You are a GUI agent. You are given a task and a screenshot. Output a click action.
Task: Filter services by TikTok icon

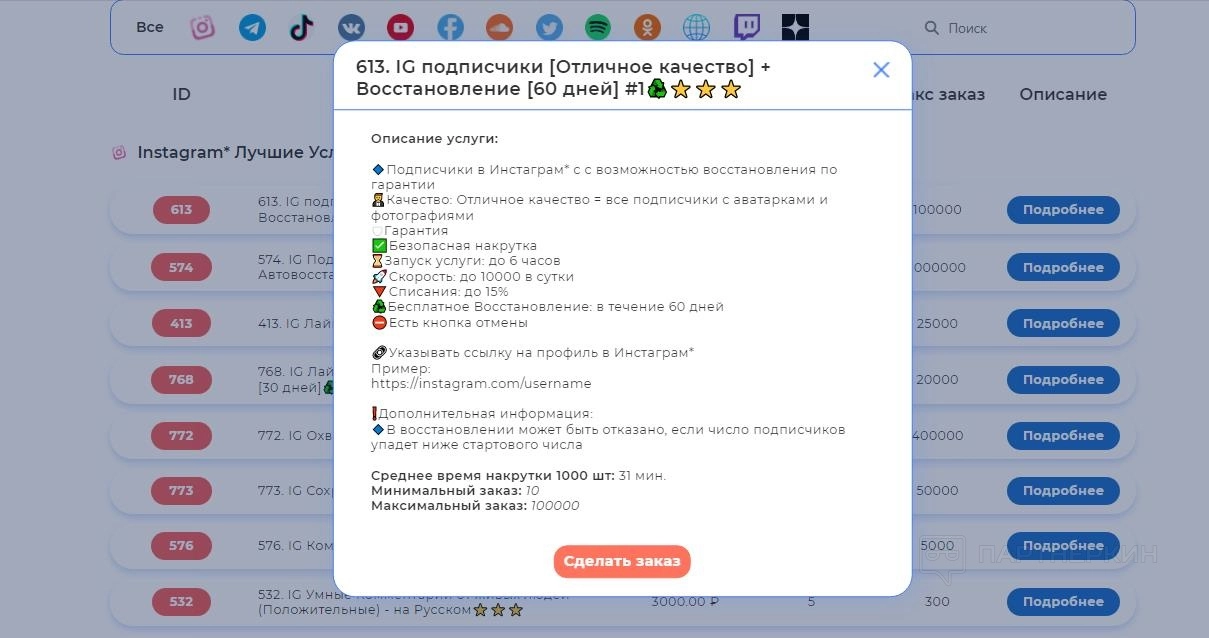point(301,28)
